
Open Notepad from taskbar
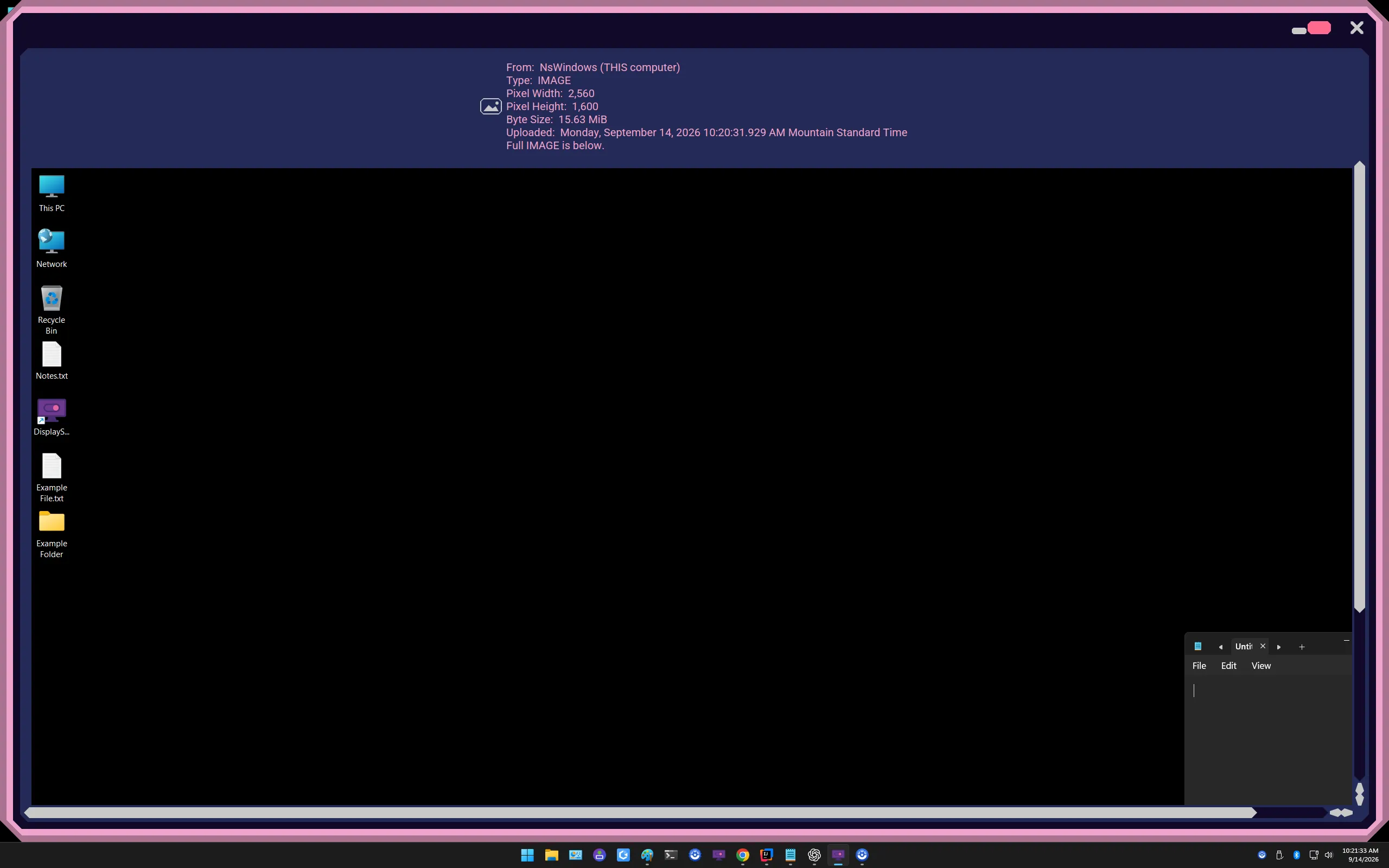tap(791, 855)
